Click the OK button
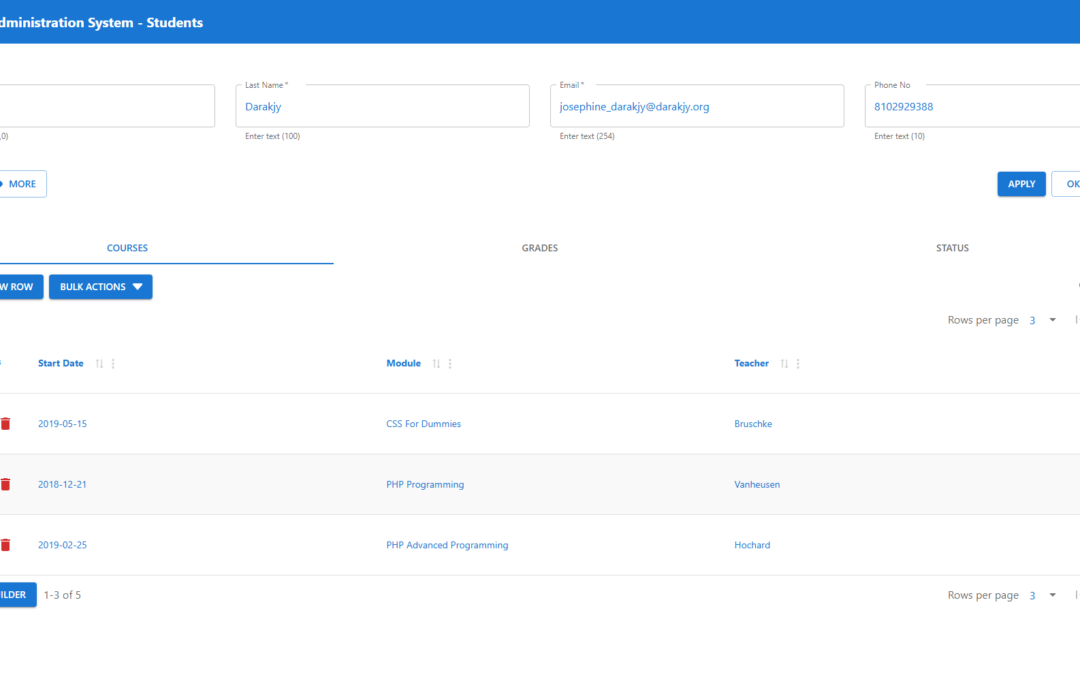The image size is (1080, 675). [1066, 184]
